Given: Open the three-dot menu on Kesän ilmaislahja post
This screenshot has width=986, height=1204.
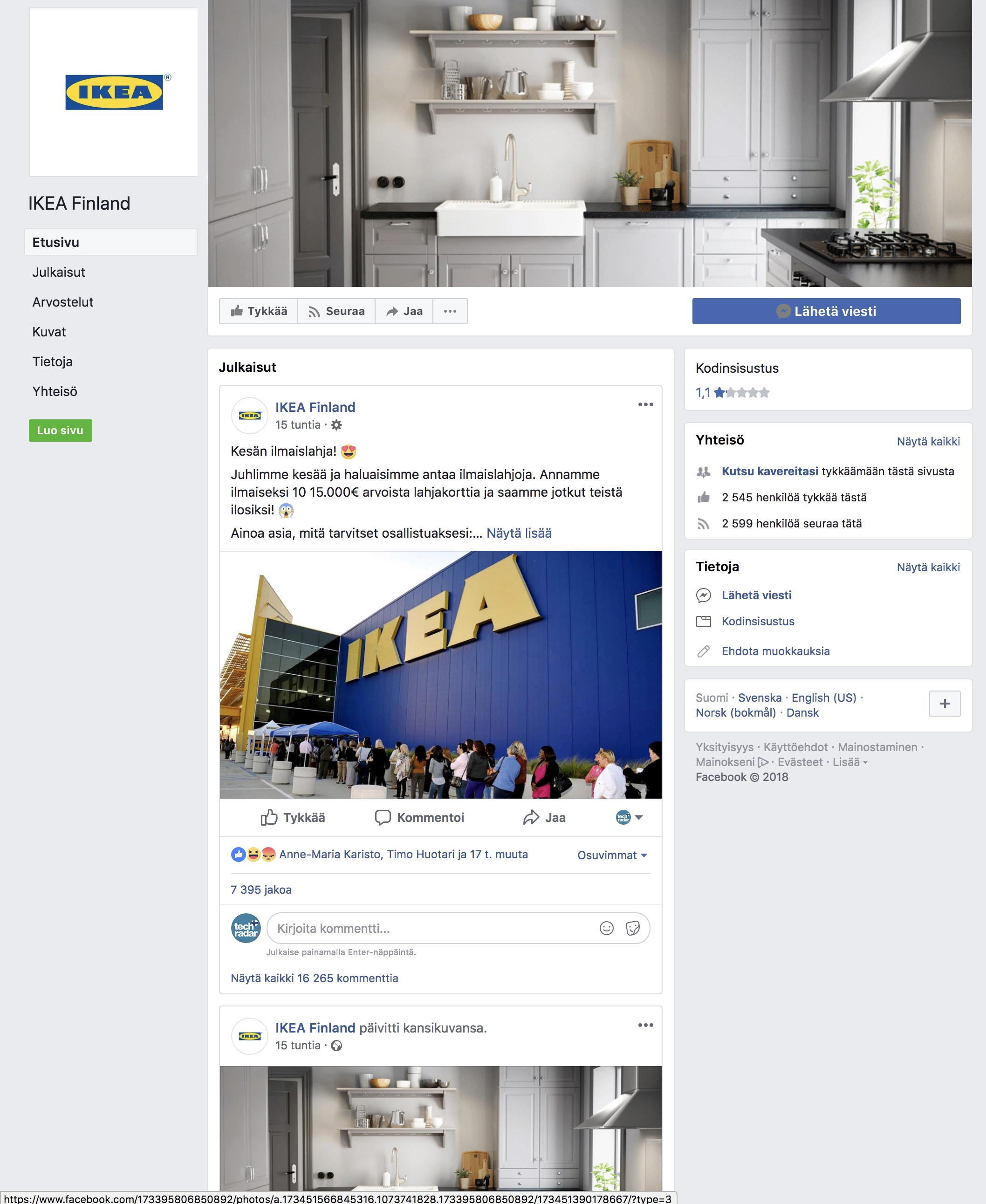Looking at the screenshot, I should (x=645, y=404).
